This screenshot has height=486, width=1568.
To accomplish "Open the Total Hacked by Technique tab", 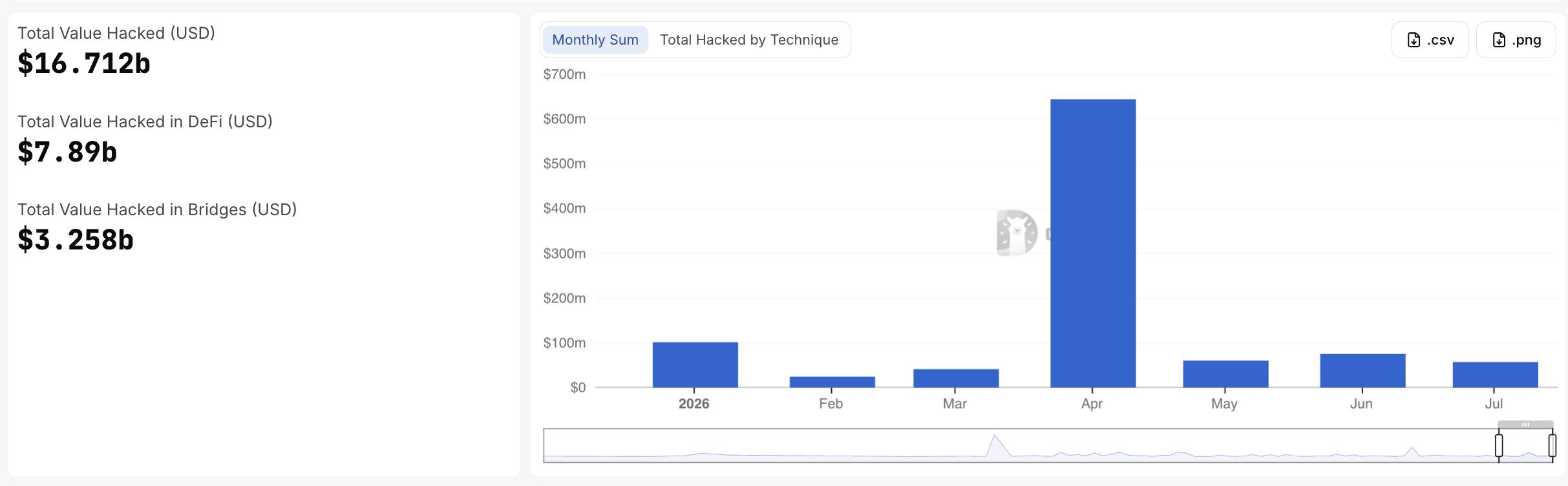I will pos(749,40).
